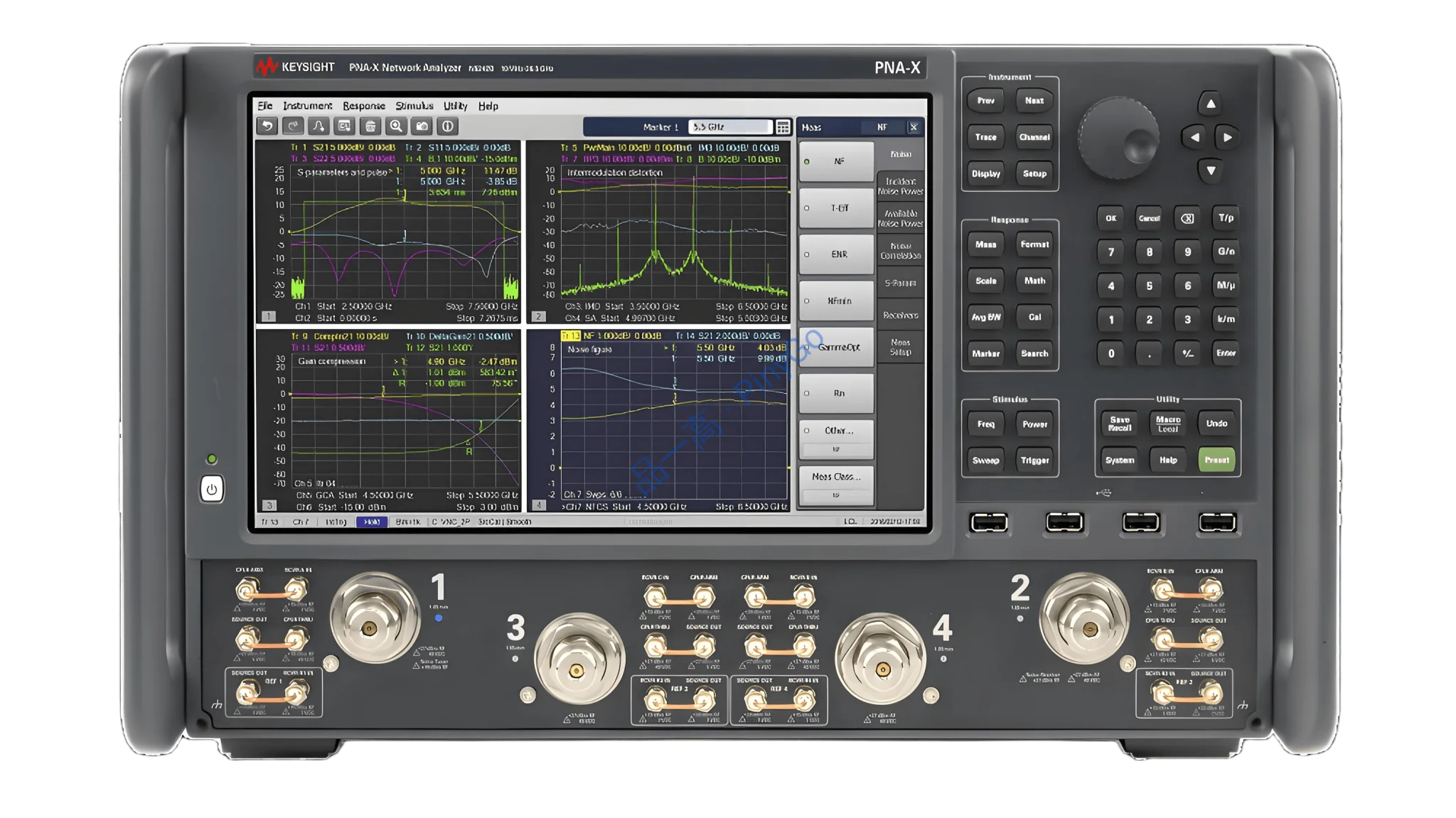
Task: Click the Avg BW hardware key
Action: (x=986, y=317)
